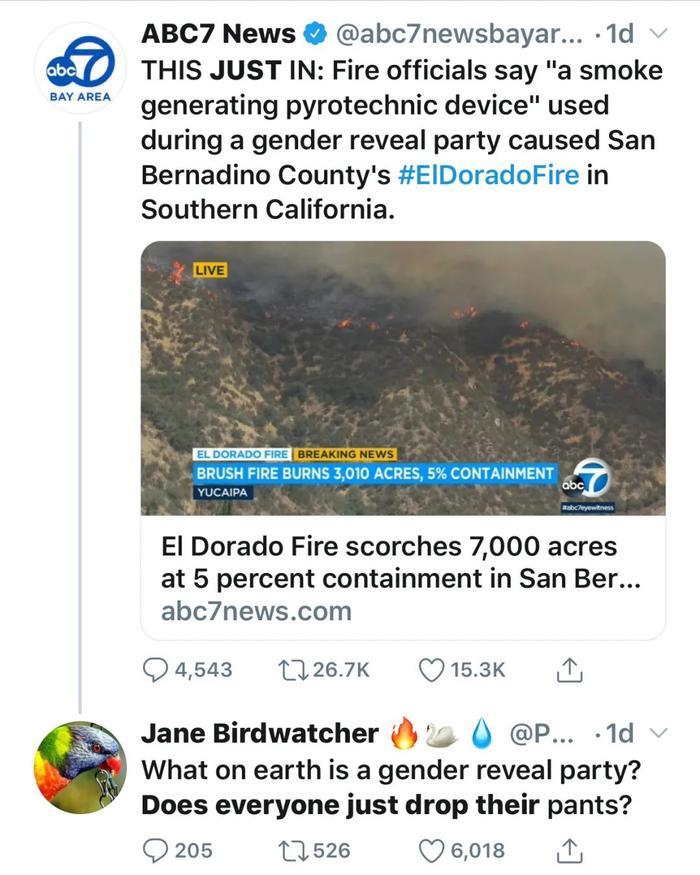Click ABC7's blue verified badge

click(x=315, y=35)
